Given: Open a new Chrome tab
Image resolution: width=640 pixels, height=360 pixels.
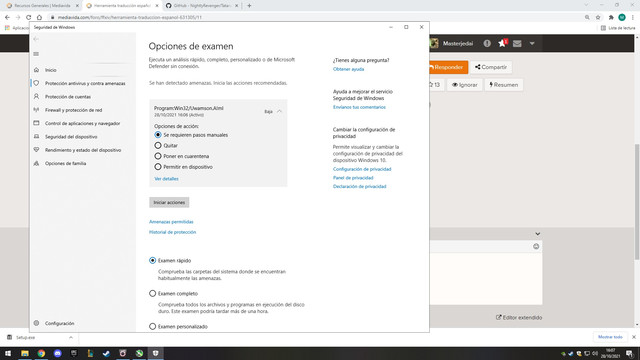Looking at the screenshot, I should point(249,6).
